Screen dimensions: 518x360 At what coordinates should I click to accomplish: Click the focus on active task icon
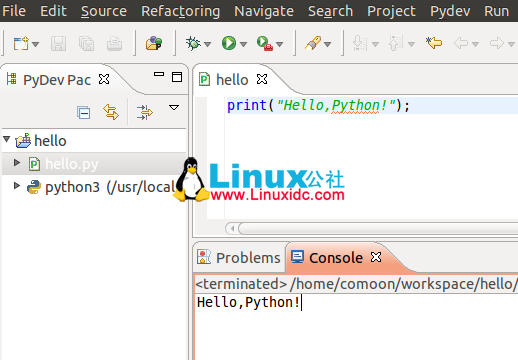click(145, 112)
